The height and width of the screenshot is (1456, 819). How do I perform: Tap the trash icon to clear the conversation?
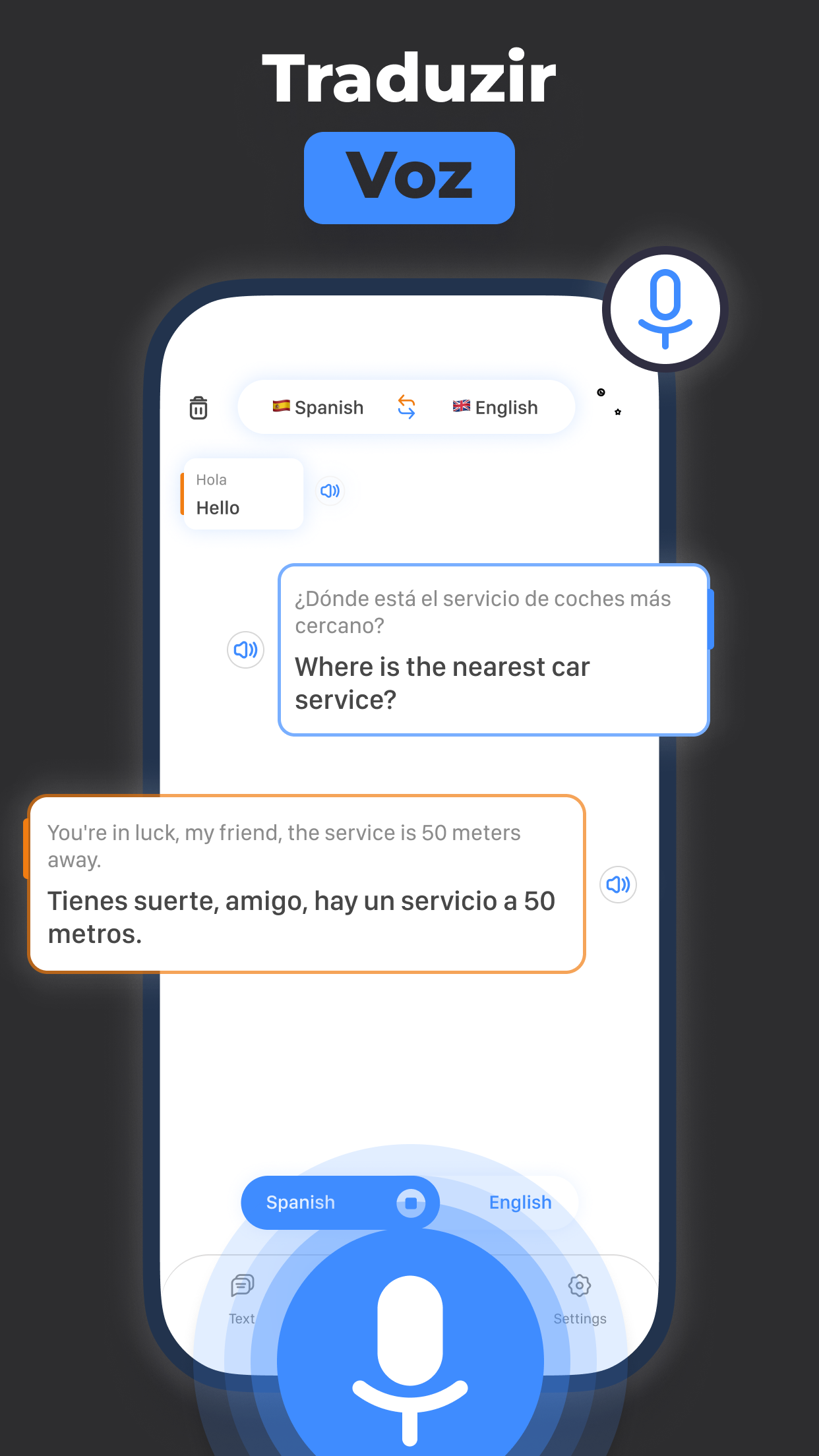coord(198,408)
